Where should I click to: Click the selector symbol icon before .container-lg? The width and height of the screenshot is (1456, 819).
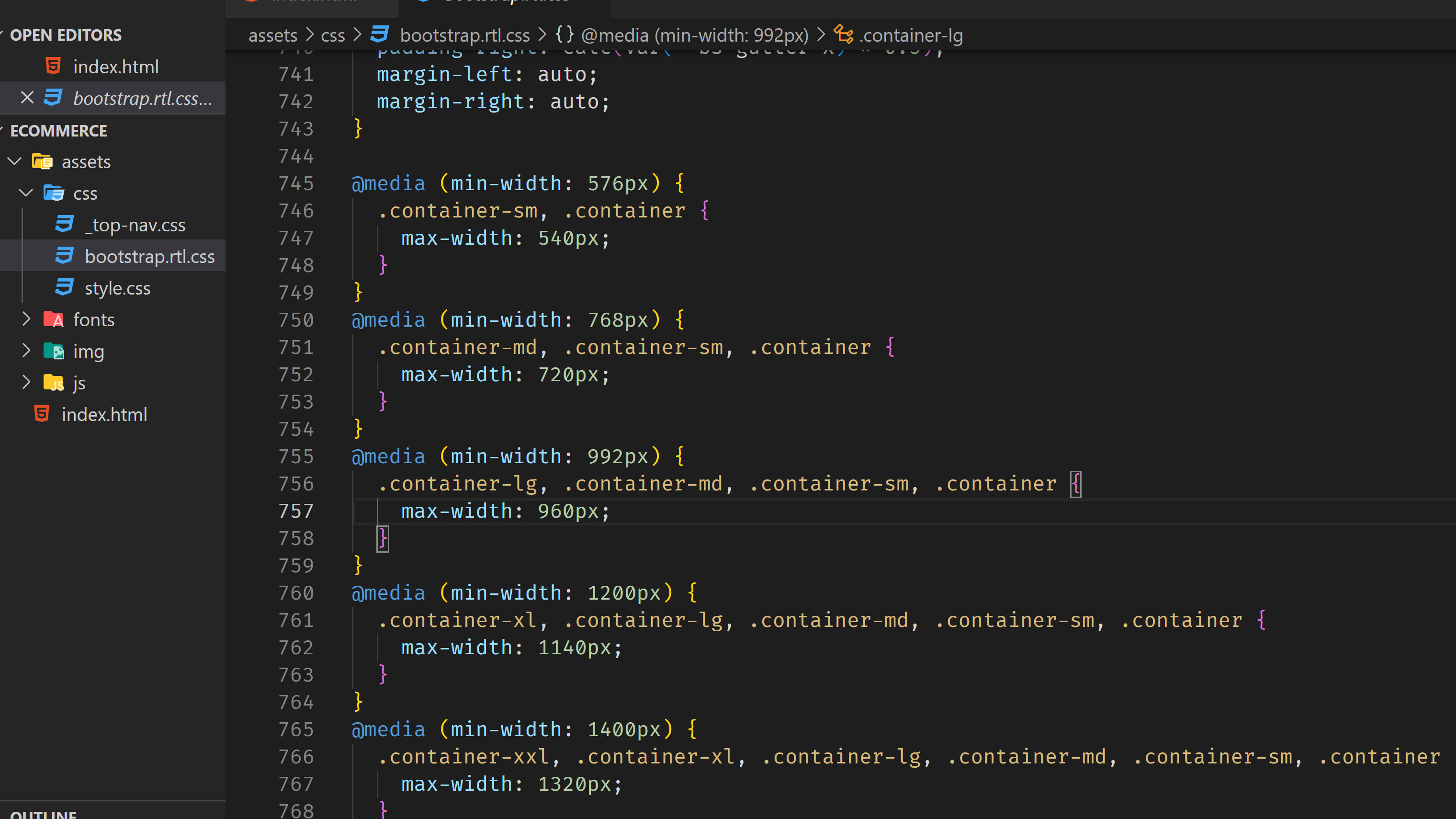point(844,34)
